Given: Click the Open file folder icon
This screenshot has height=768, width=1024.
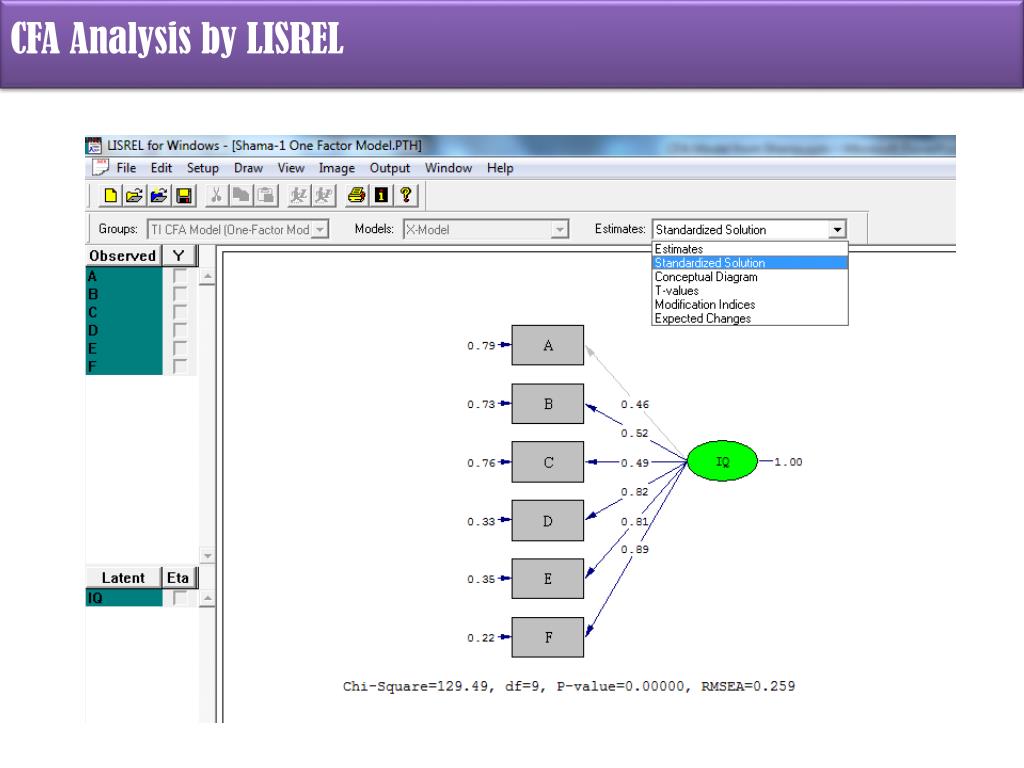Looking at the screenshot, I should click(x=135, y=195).
